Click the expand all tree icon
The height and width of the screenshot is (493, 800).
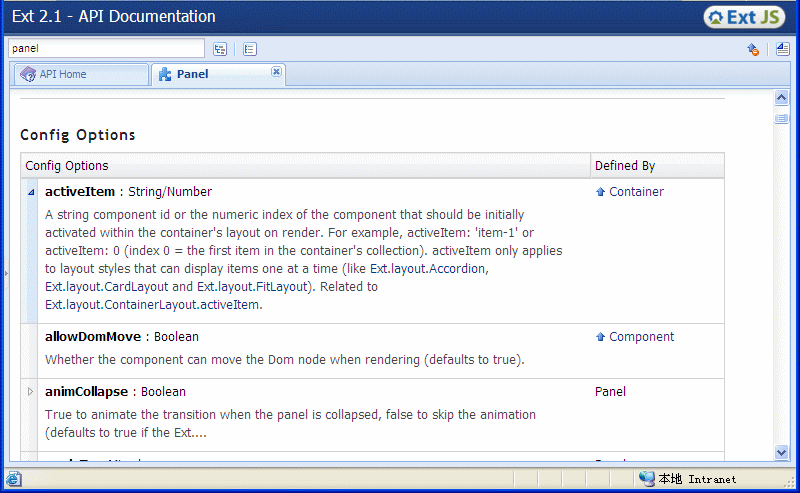[220, 49]
